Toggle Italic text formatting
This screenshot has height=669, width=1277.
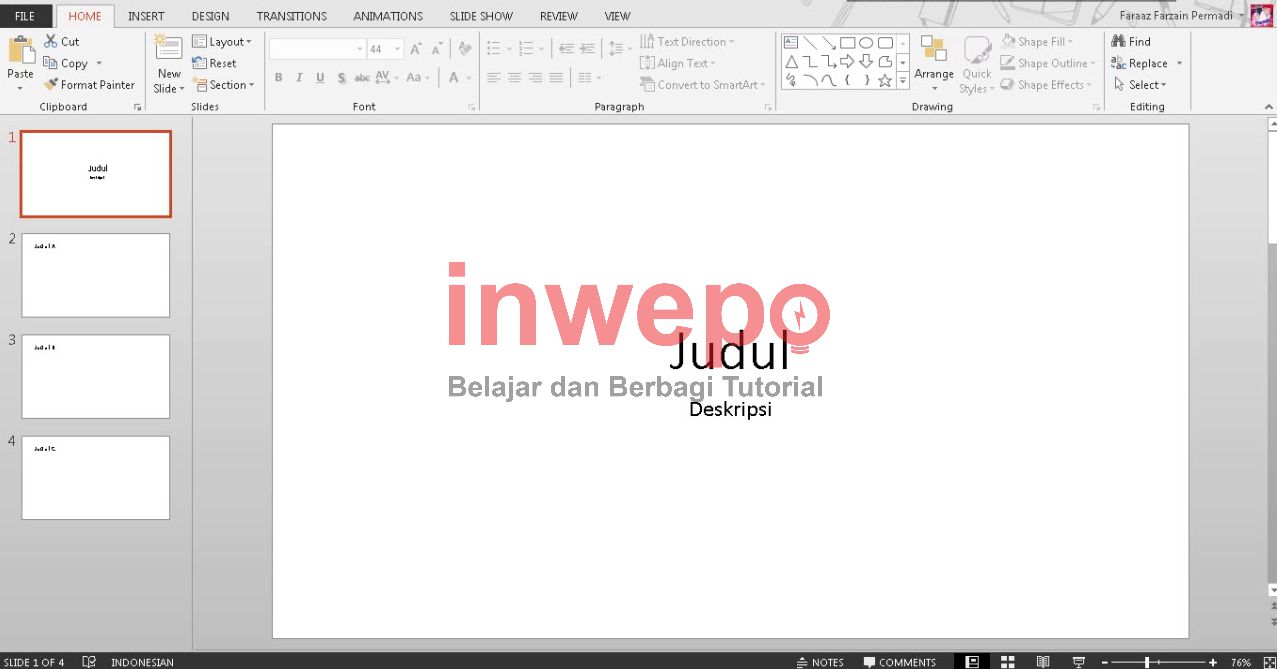tap(299, 78)
